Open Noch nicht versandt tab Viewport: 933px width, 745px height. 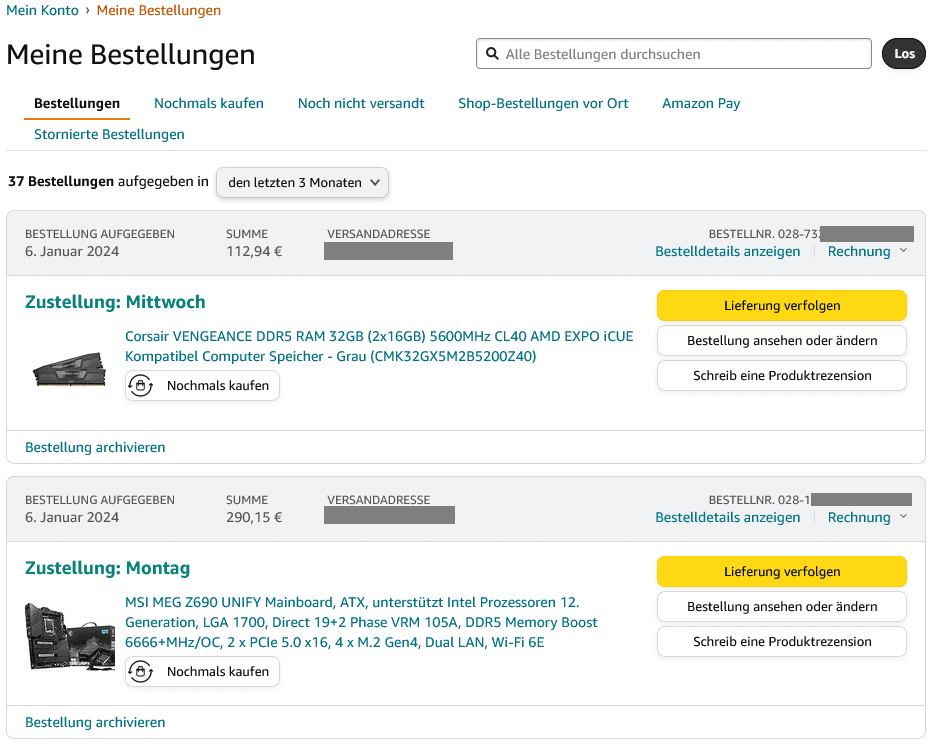point(361,104)
